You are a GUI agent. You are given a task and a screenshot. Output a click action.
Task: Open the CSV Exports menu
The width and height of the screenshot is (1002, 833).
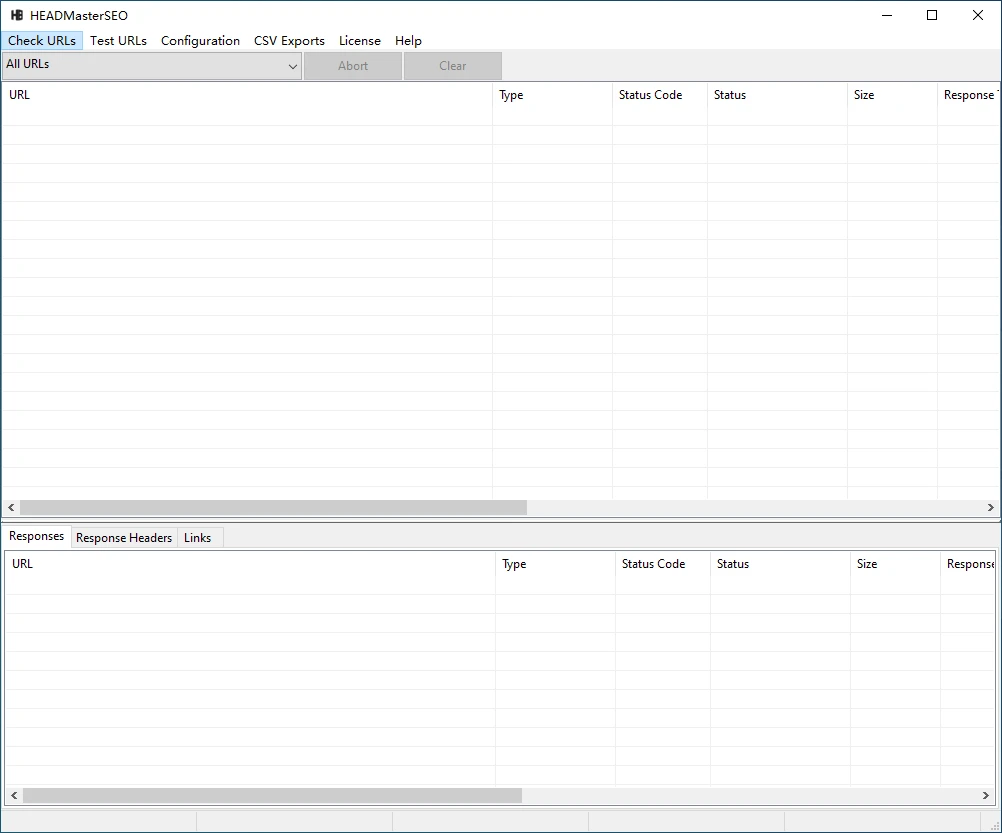(289, 41)
